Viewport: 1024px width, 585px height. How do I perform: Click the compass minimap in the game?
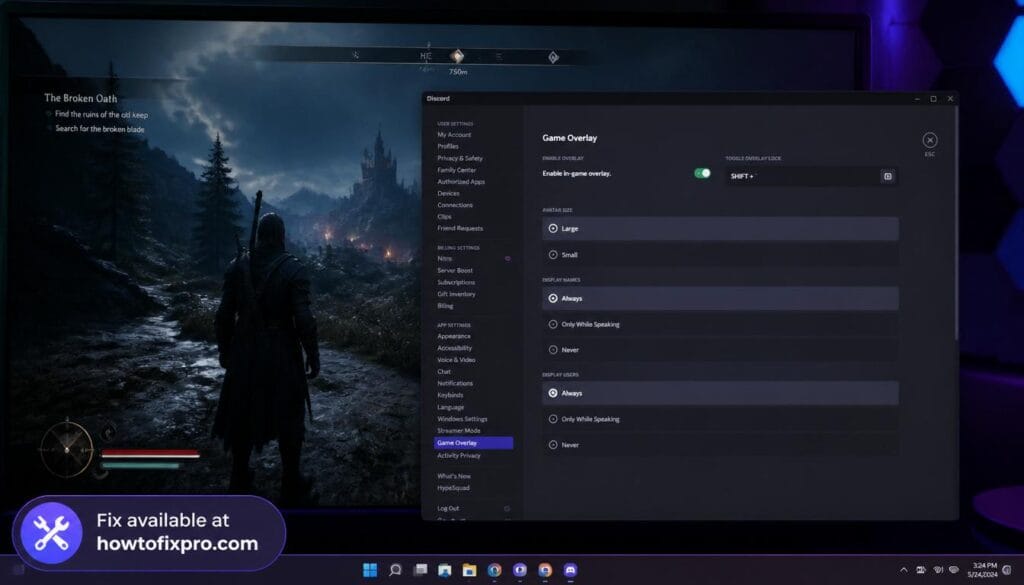click(x=67, y=449)
